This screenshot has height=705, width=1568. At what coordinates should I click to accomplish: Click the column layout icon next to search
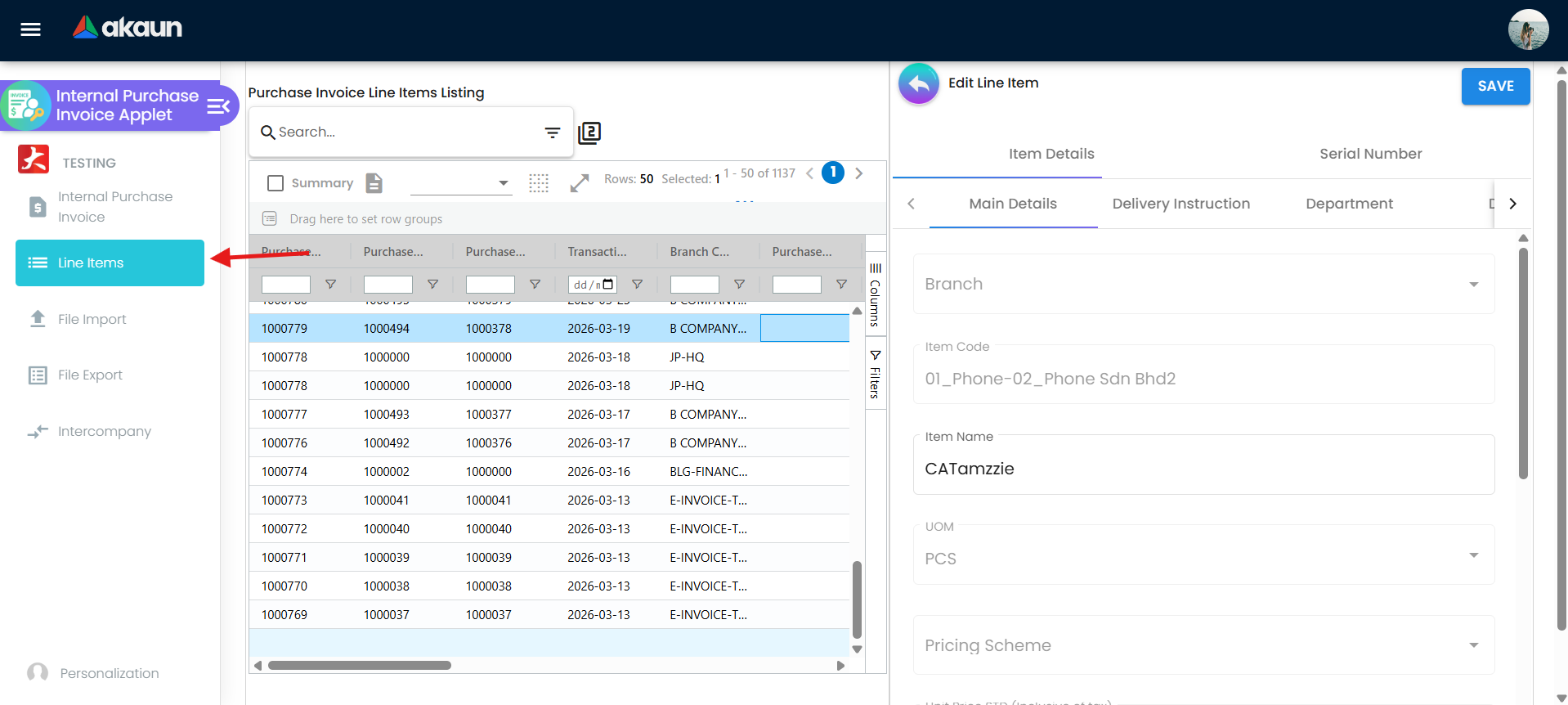pyautogui.click(x=589, y=132)
